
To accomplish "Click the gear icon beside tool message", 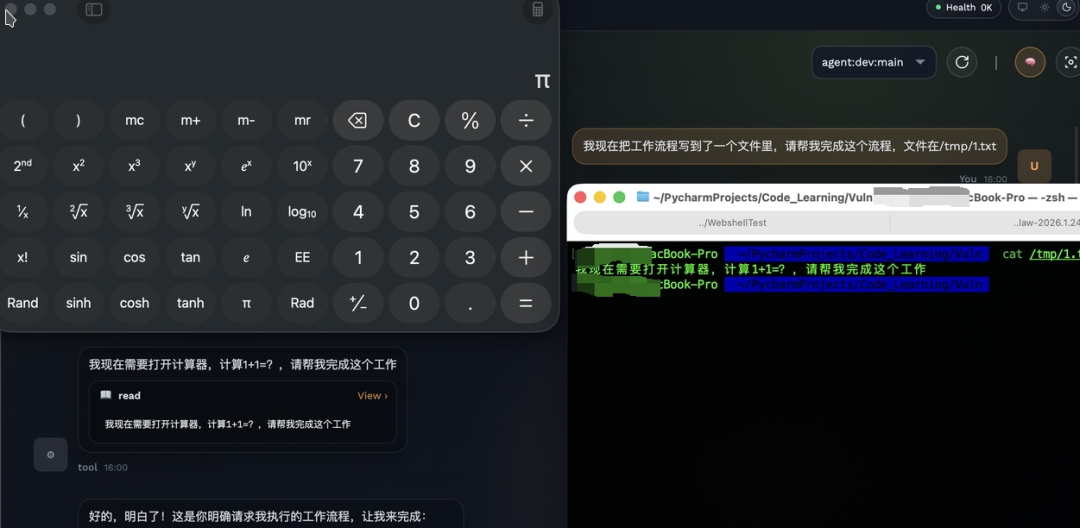I will pyautogui.click(x=51, y=454).
